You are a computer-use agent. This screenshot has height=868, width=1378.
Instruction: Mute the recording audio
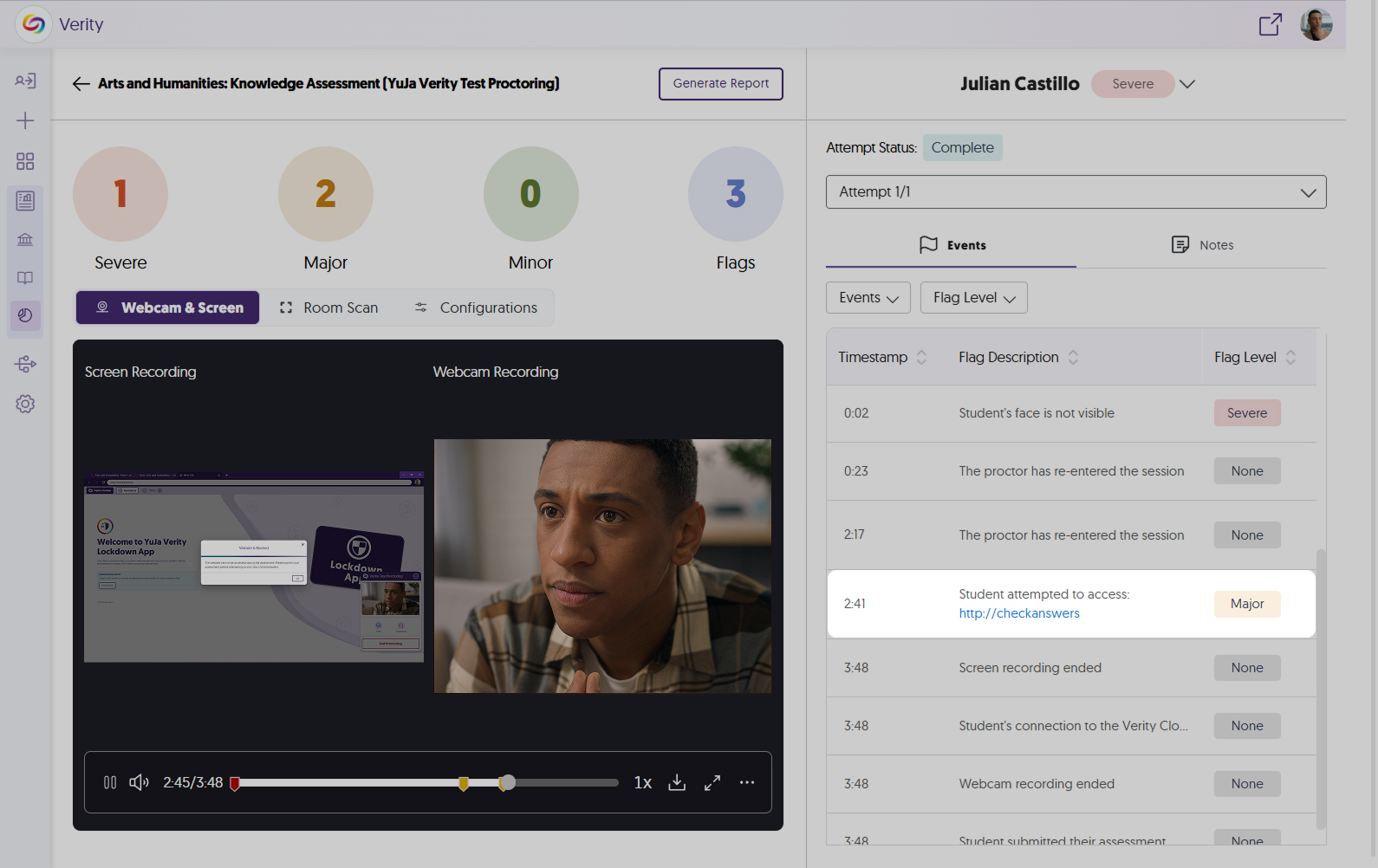point(139,783)
